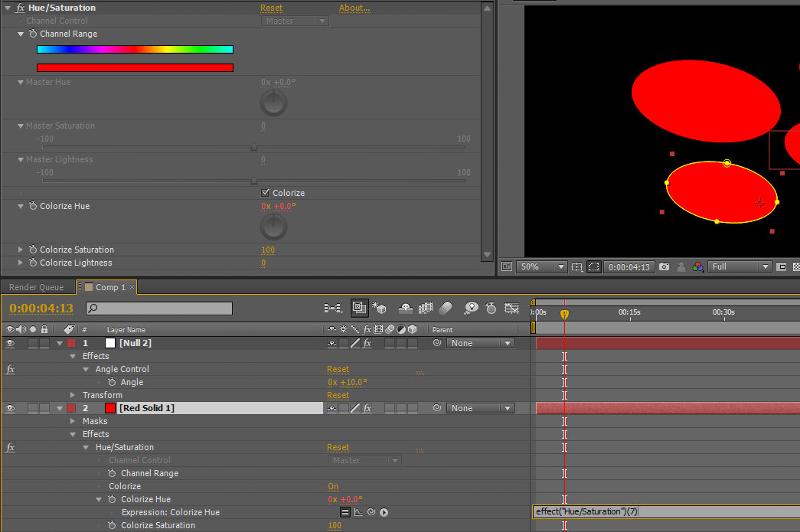Image resolution: width=800 pixels, height=532 pixels.
Task: Open the About link for Hue/Saturation
Action: tap(354, 8)
